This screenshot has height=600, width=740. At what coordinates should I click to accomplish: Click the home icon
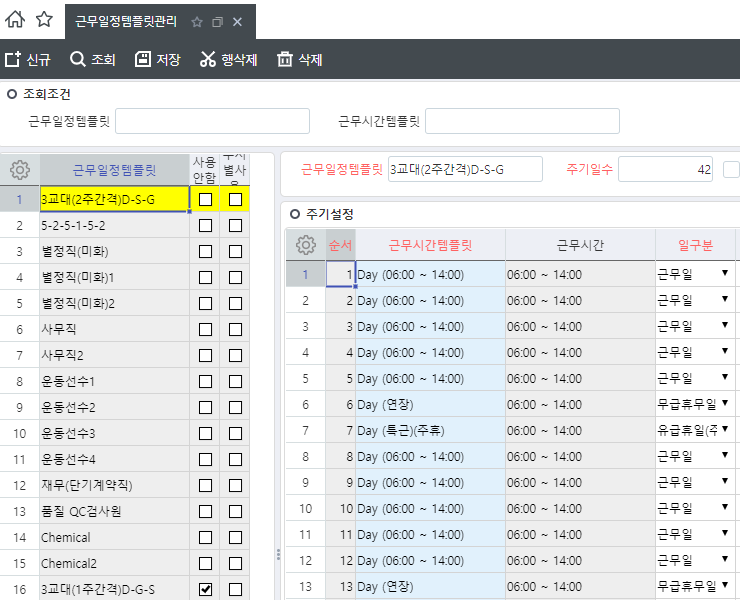(x=15, y=20)
